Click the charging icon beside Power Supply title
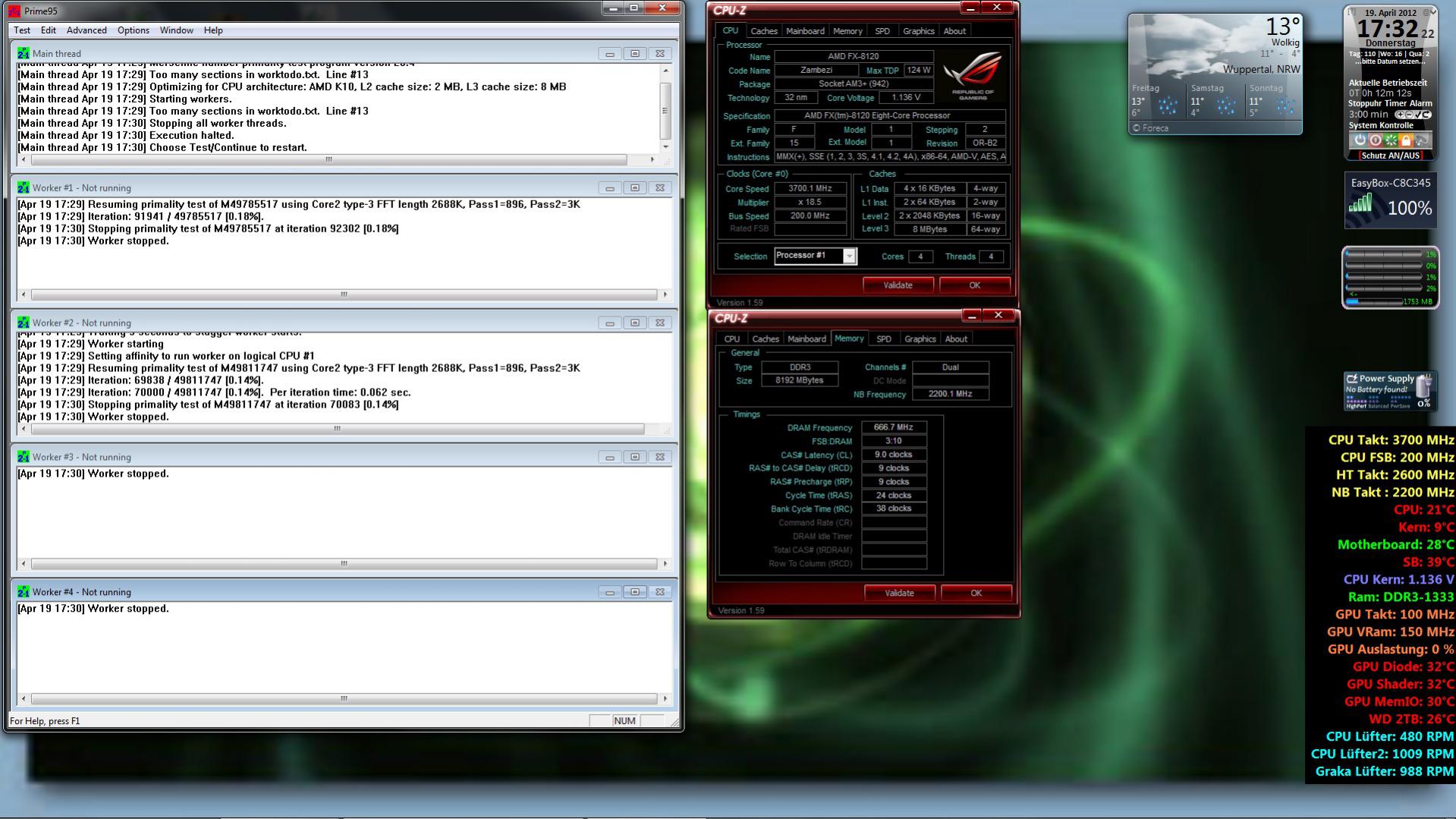The image size is (1456, 819). click(x=1352, y=379)
